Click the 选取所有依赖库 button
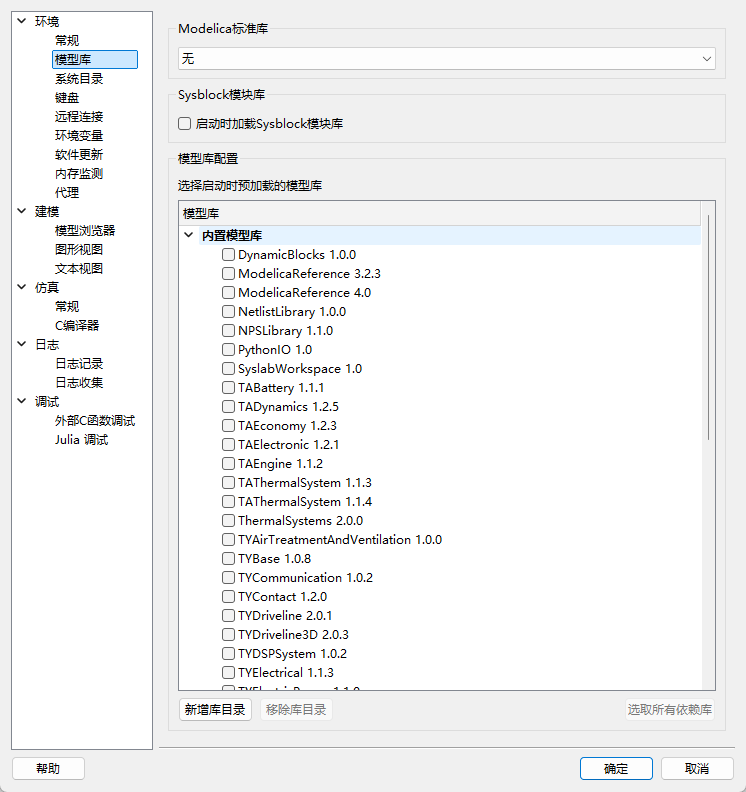 (x=670, y=710)
